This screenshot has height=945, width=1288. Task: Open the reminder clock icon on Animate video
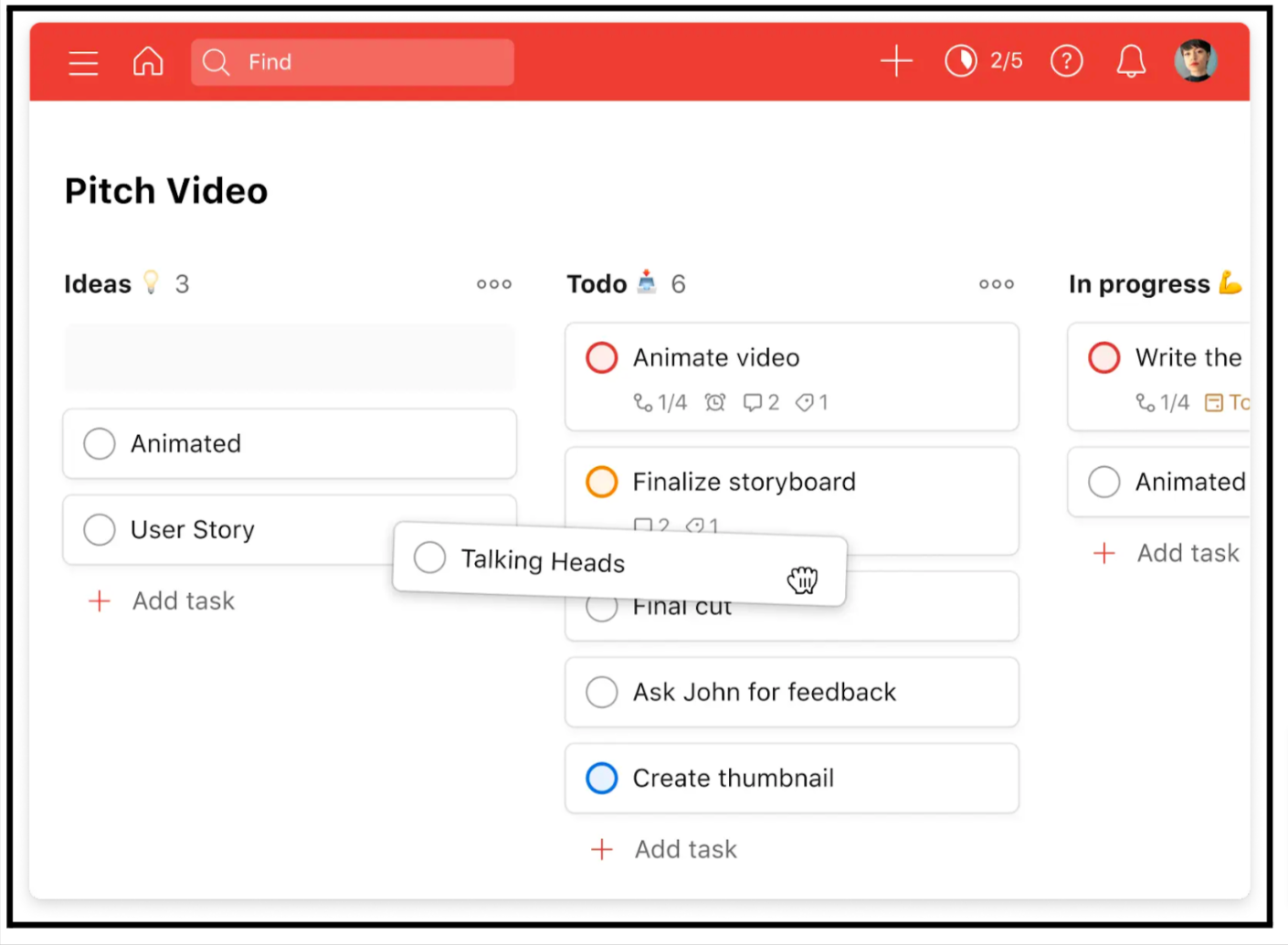714,402
